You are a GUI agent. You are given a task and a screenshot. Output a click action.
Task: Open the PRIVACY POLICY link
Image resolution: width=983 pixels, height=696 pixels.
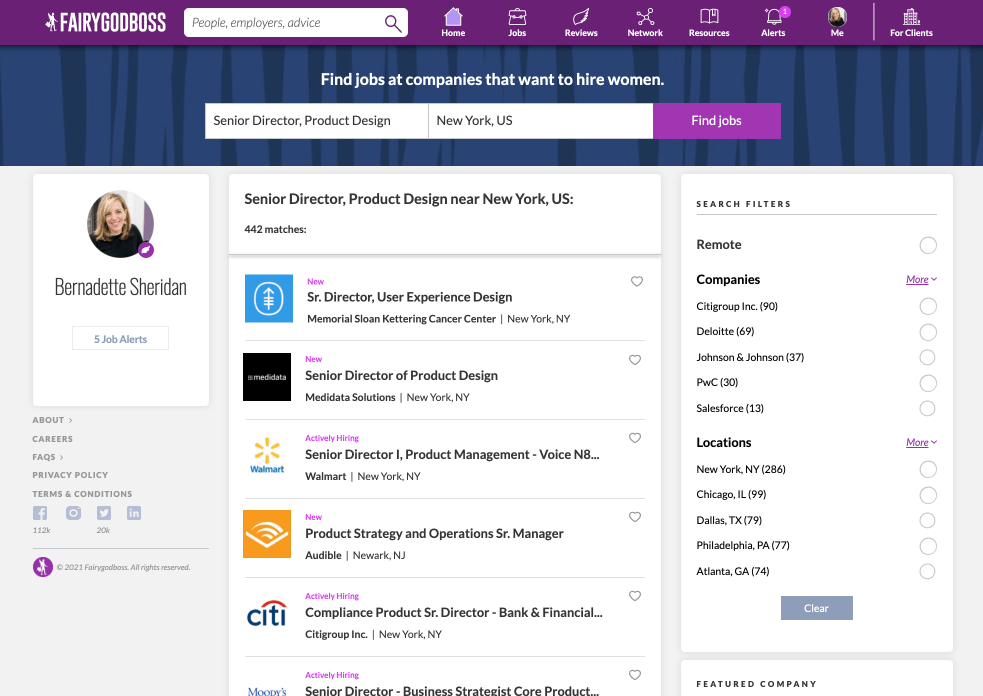click(70, 475)
